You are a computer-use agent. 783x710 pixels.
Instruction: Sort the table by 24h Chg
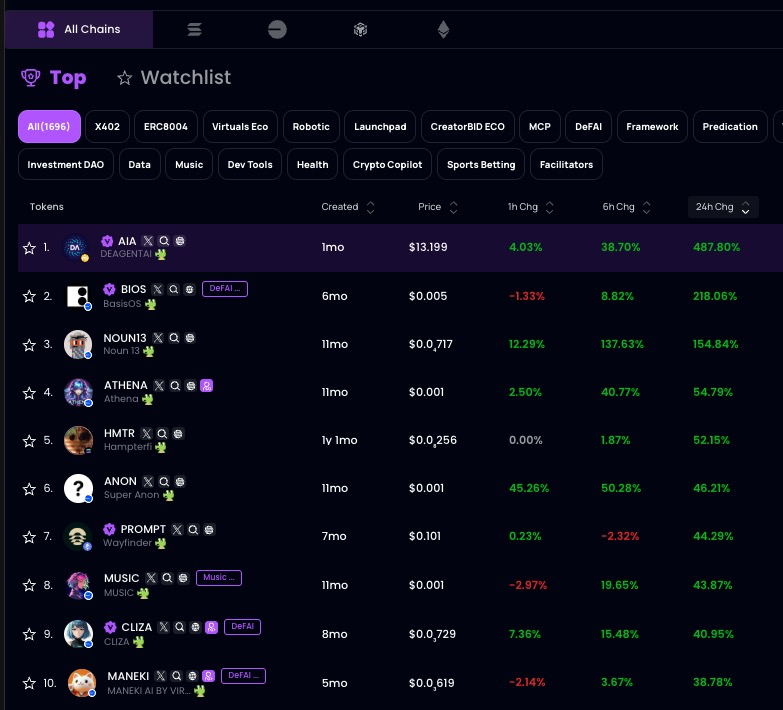721,207
